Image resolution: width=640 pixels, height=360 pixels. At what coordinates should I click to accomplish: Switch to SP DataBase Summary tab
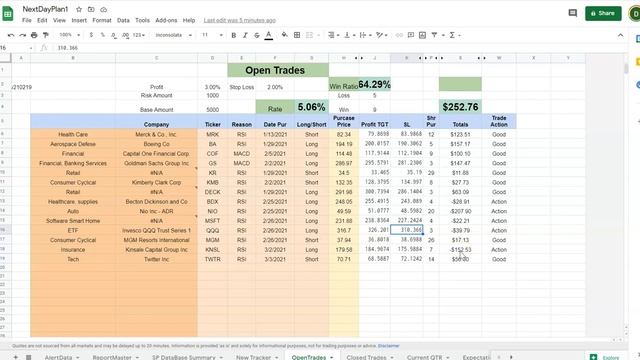[187, 357]
